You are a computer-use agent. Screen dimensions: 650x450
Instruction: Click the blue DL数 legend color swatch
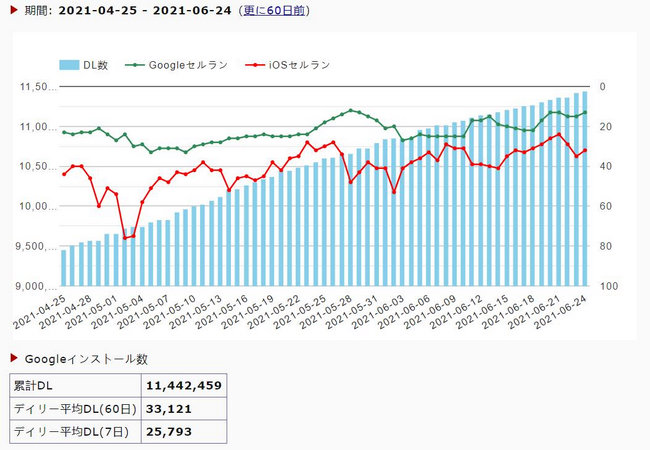[69, 65]
